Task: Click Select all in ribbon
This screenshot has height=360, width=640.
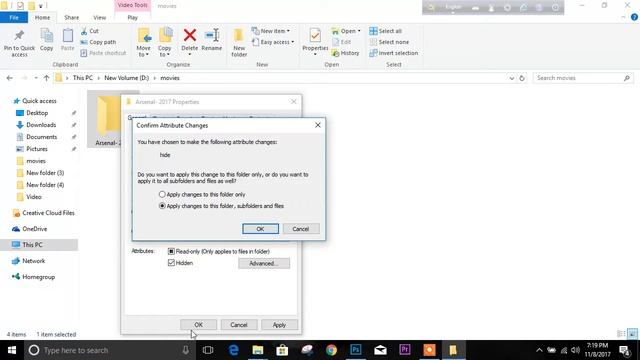Action: pyautogui.click(x=385, y=31)
